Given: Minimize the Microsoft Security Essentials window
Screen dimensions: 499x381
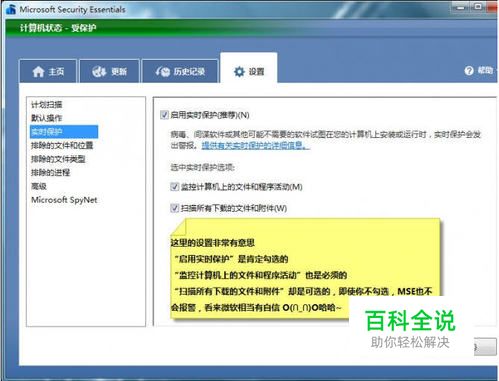Looking at the screenshot, I should (x=461, y=7).
